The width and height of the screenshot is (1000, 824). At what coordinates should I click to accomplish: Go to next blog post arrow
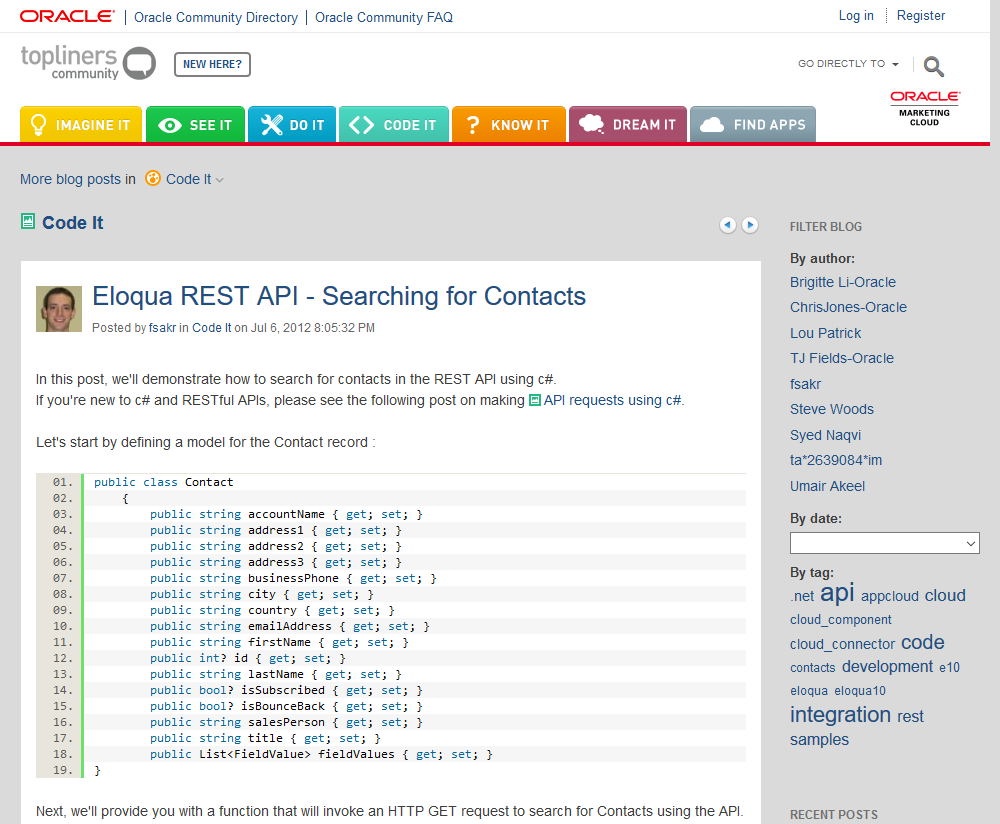751,224
